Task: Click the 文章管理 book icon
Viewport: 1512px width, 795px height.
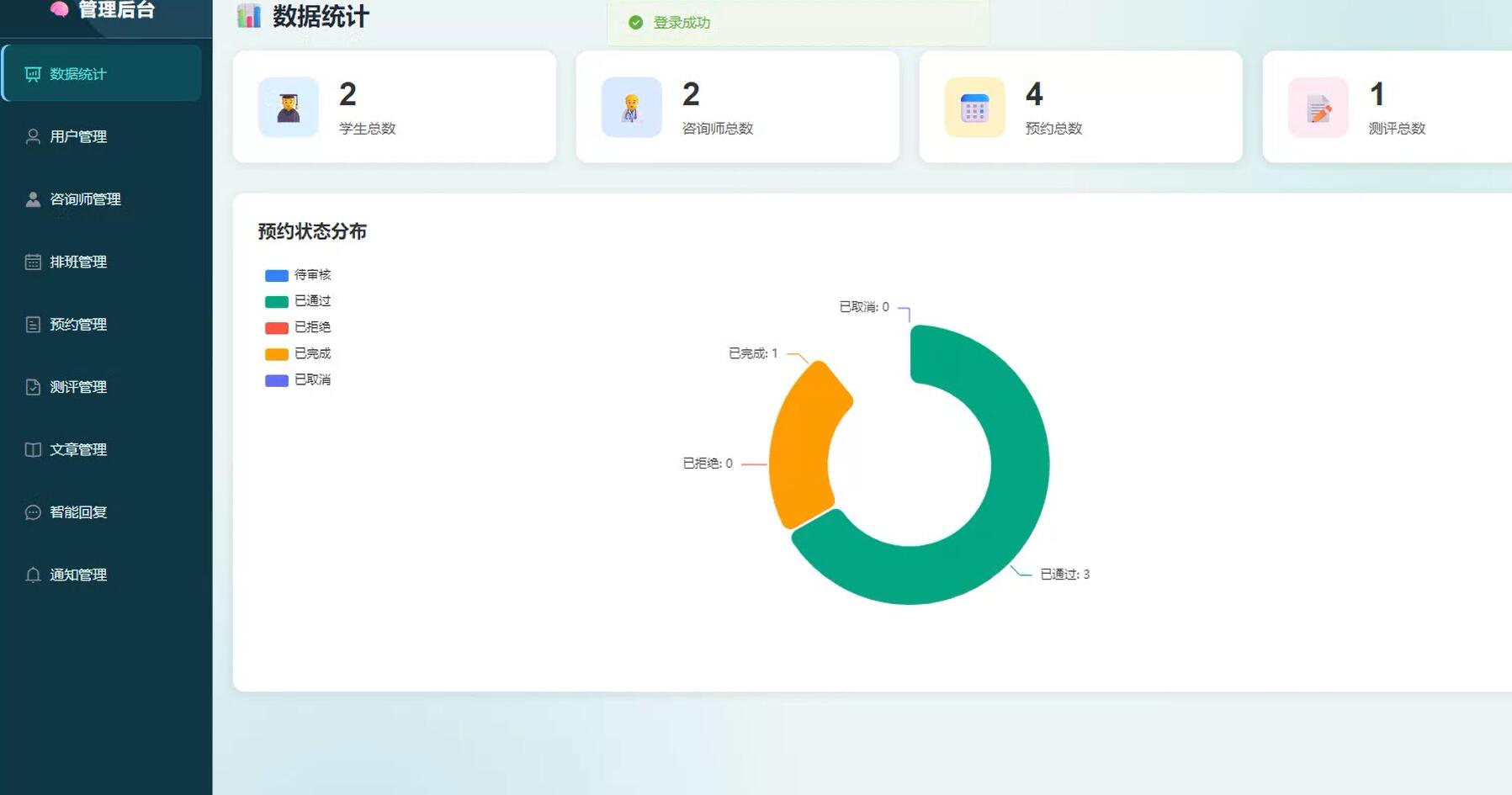Action: pyautogui.click(x=33, y=449)
